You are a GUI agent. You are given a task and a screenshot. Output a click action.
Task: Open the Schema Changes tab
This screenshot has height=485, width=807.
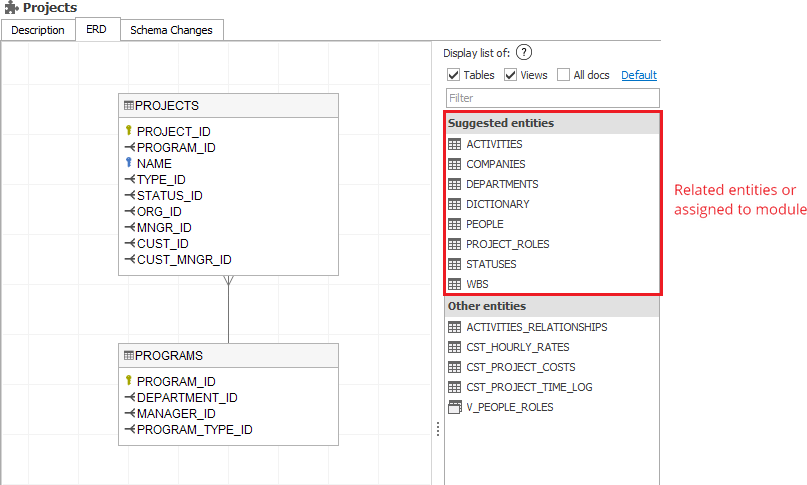[x=171, y=30]
